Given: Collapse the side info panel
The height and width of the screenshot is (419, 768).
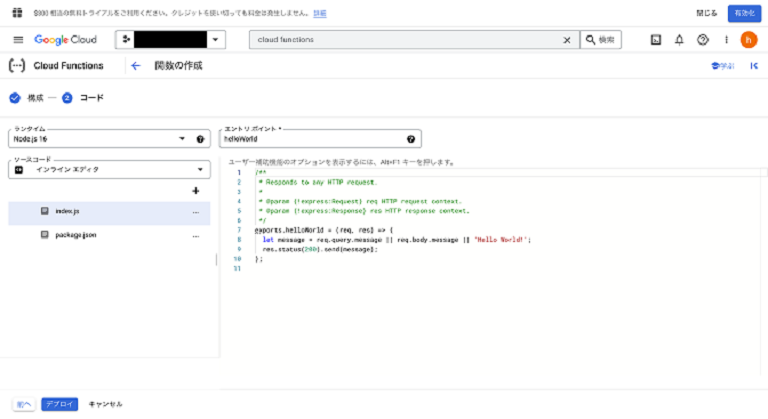Looking at the screenshot, I should click(x=753, y=66).
